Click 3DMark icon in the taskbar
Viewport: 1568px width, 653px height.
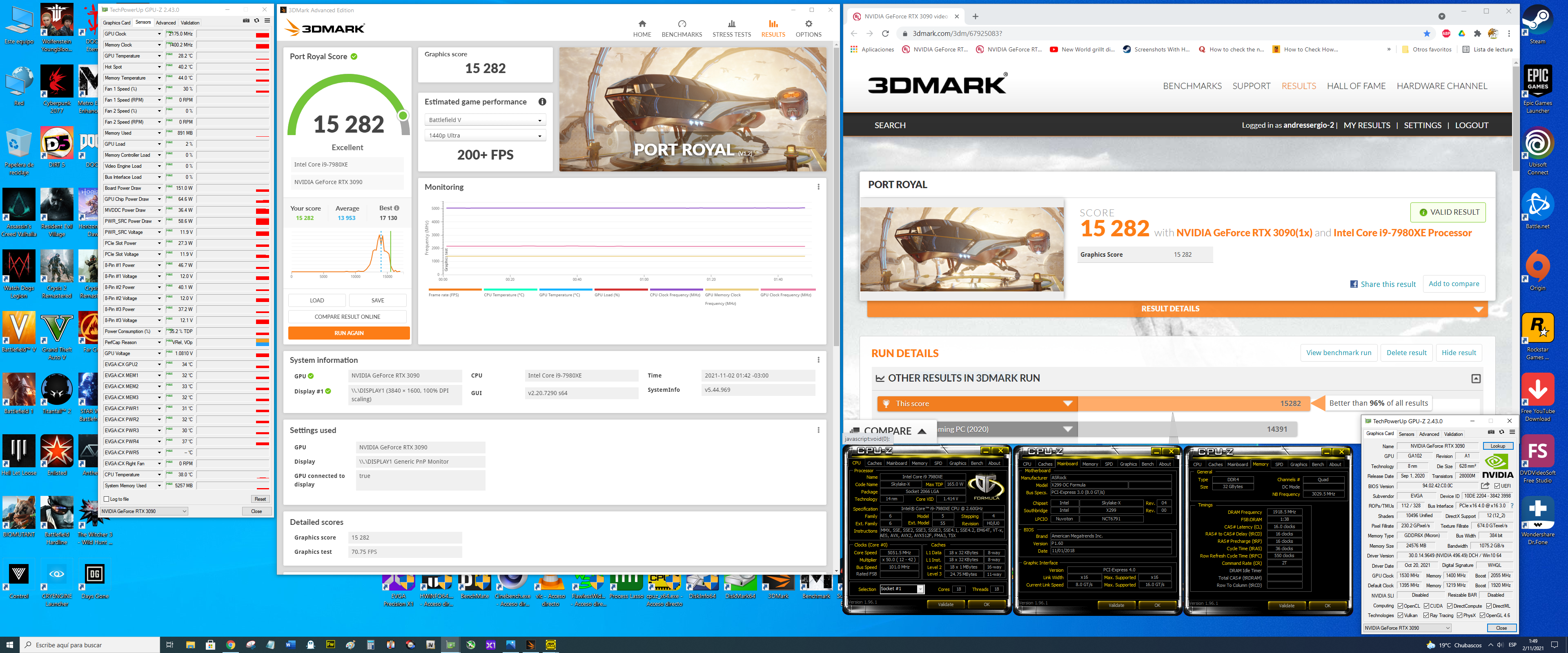point(530,644)
